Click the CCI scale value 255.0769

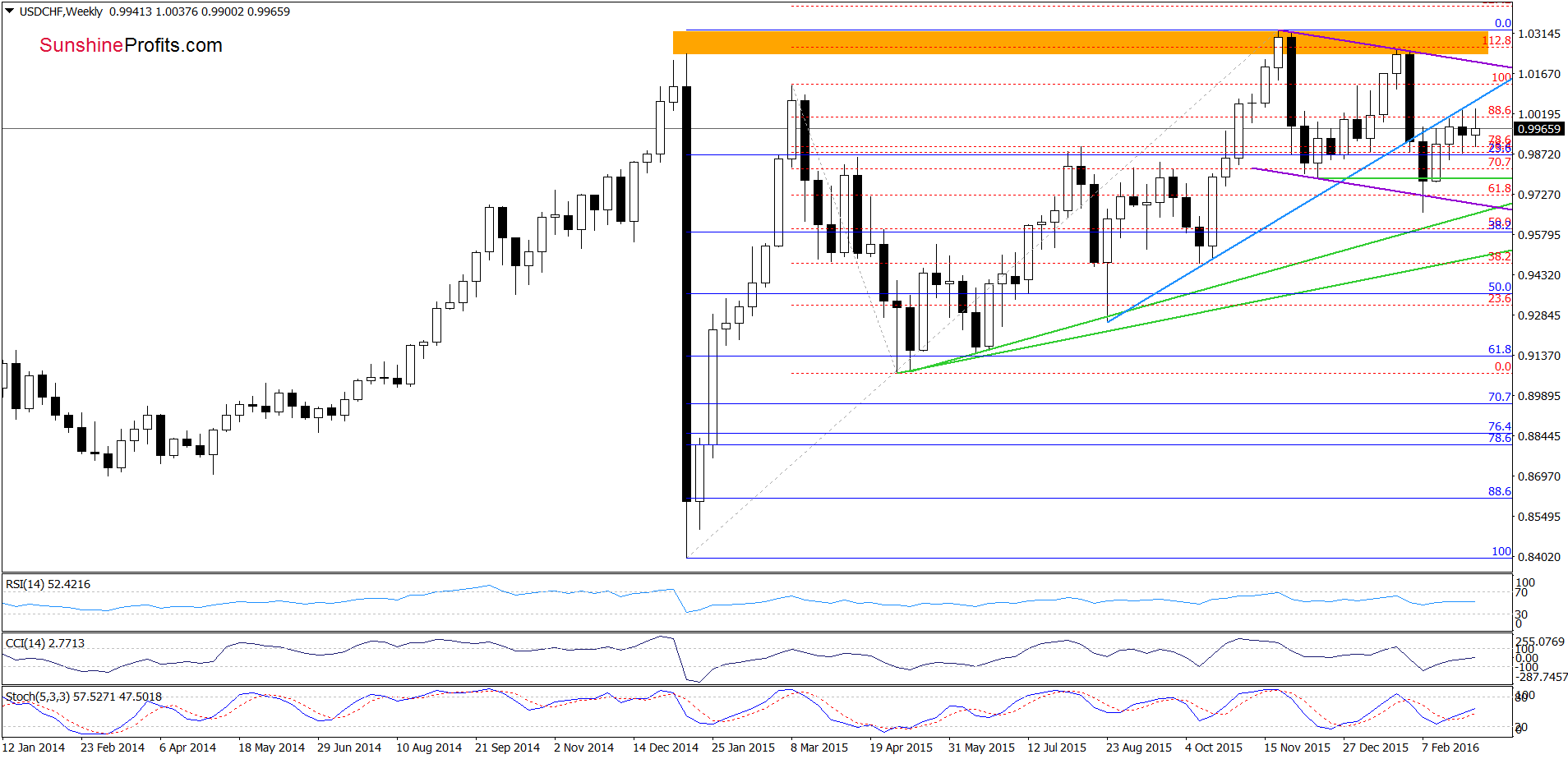coord(1541,642)
